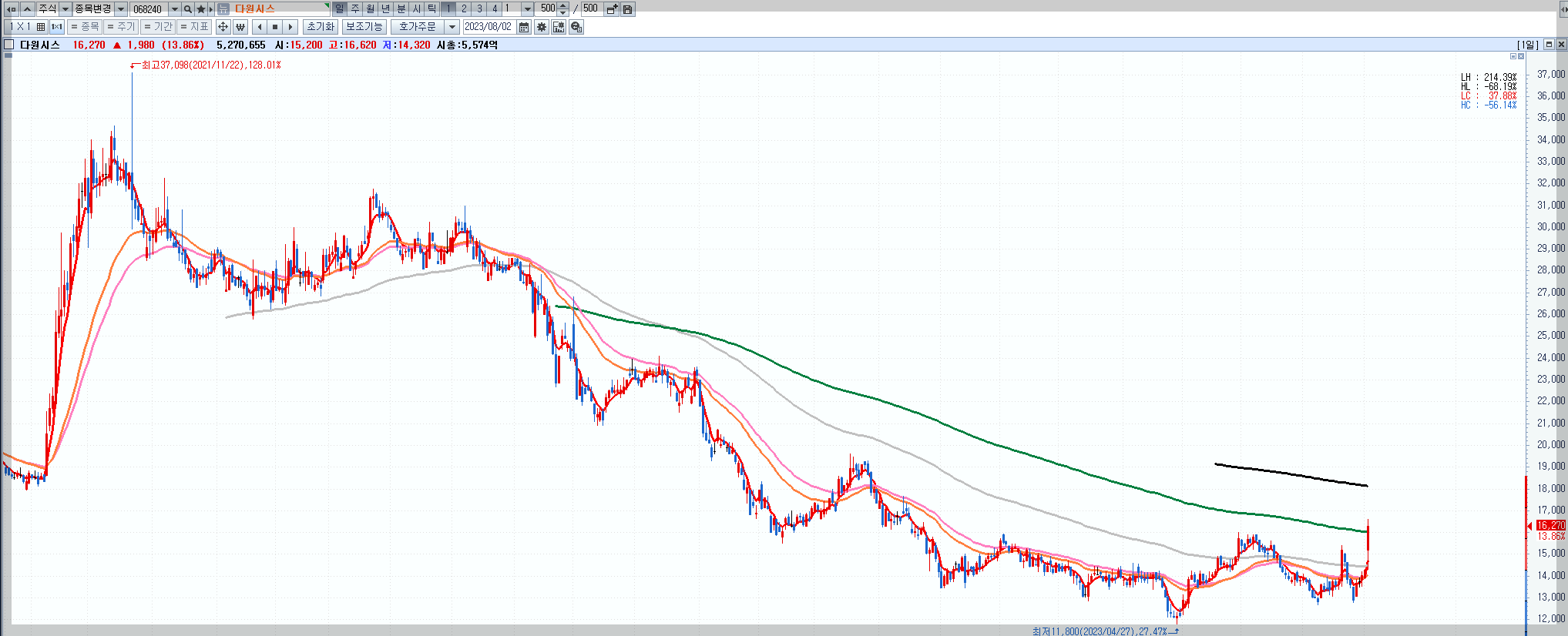Click small close icon above LH indicator text
This screenshot has height=636, width=1568.
(1520, 56)
